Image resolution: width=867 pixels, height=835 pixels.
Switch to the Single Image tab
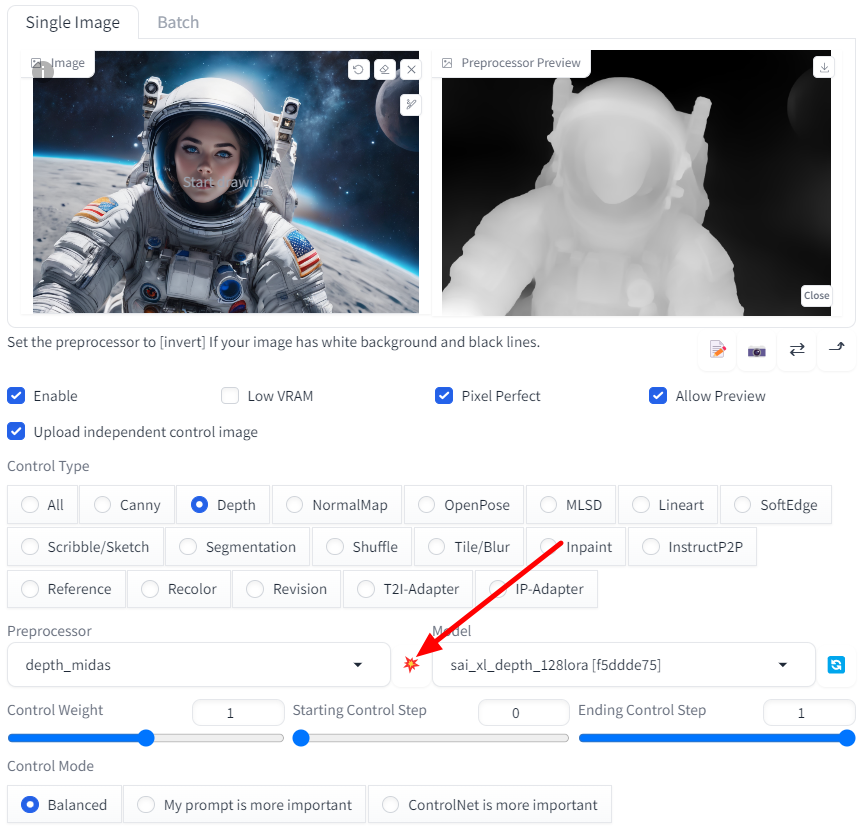[x=72, y=22]
